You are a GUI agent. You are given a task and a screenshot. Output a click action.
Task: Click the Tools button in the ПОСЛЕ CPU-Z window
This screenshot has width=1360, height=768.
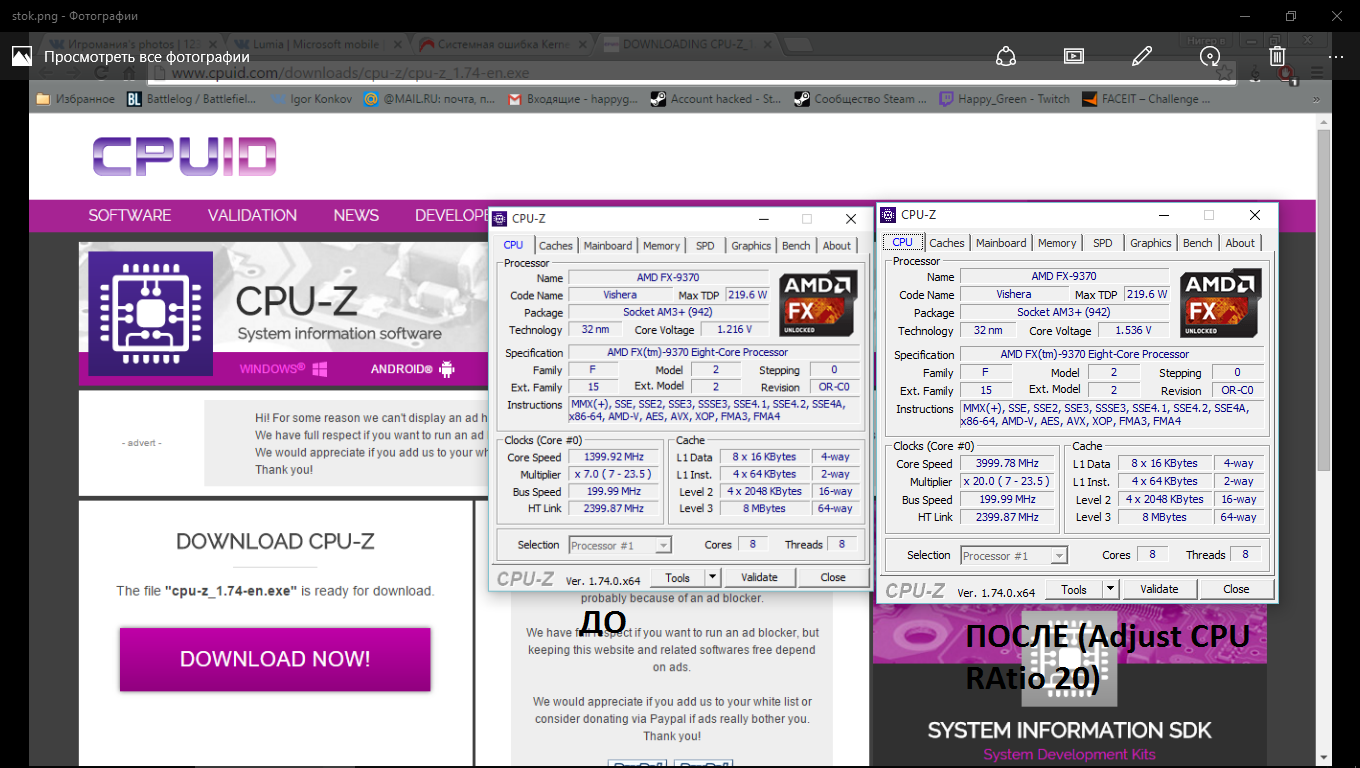[x=1074, y=589]
